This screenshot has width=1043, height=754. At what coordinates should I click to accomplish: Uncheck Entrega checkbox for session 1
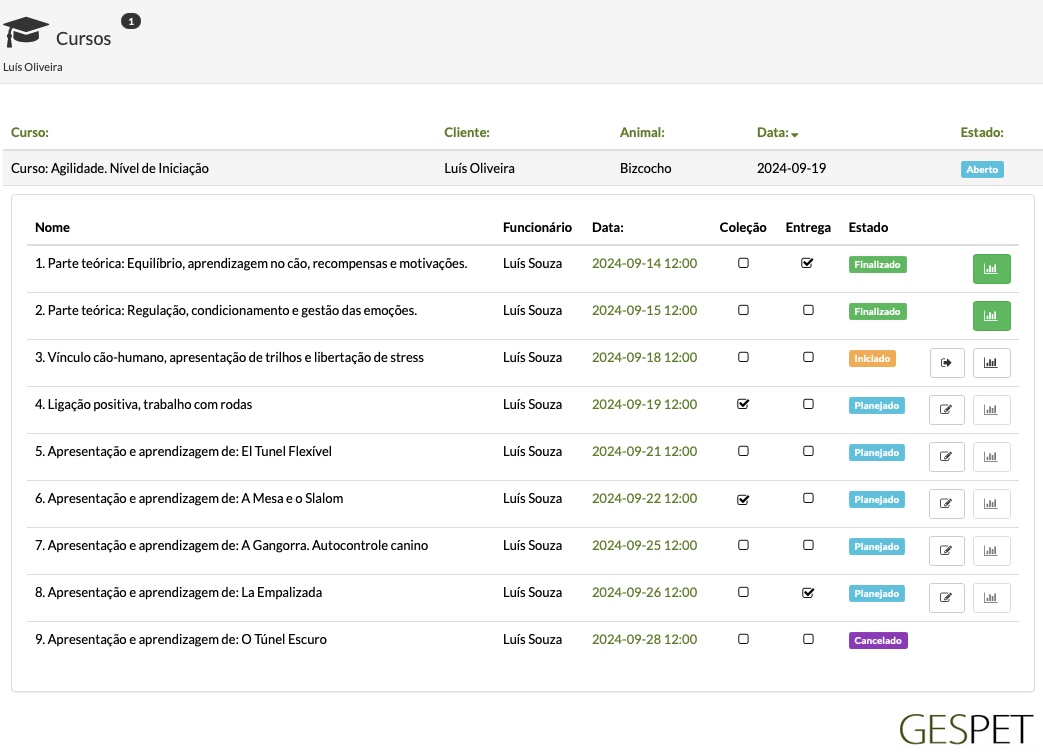808,263
